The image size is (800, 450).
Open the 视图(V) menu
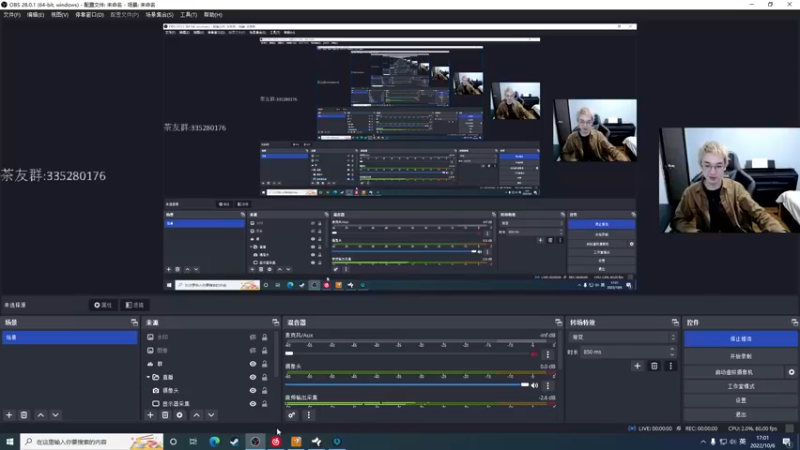click(59, 15)
